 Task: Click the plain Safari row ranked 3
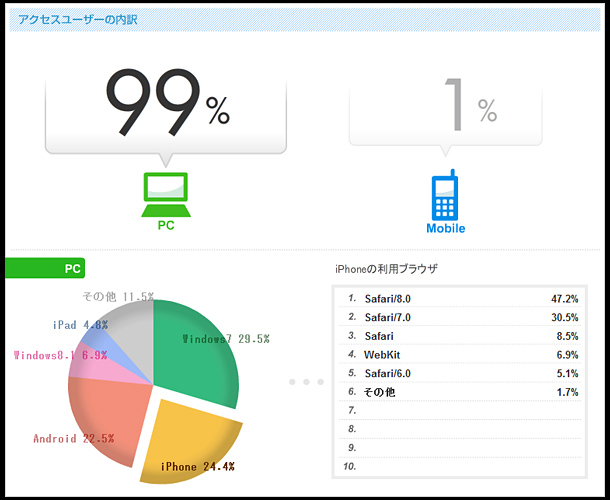pyautogui.click(x=460, y=336)
